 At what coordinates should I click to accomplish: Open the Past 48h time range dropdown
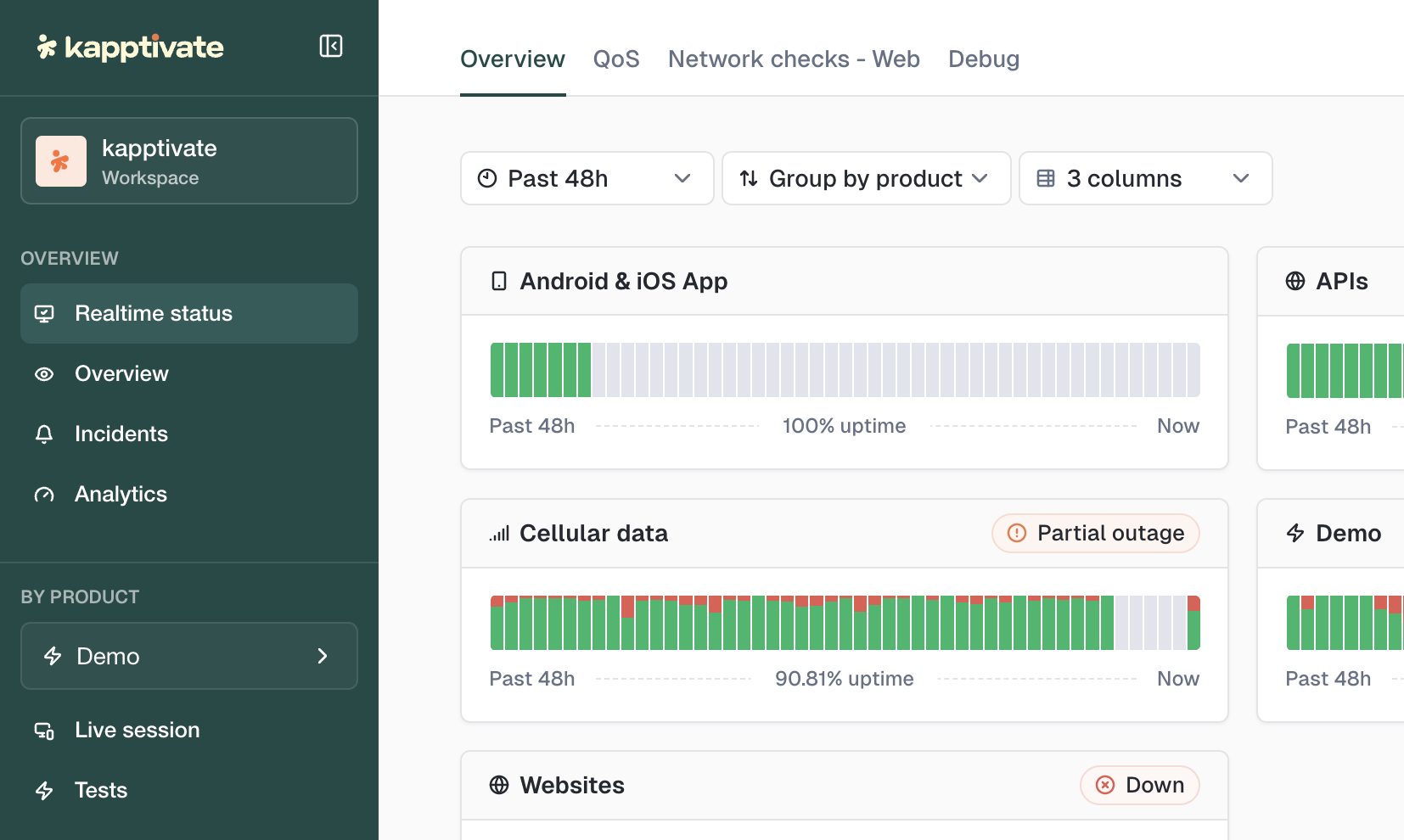tap(587, 178)
